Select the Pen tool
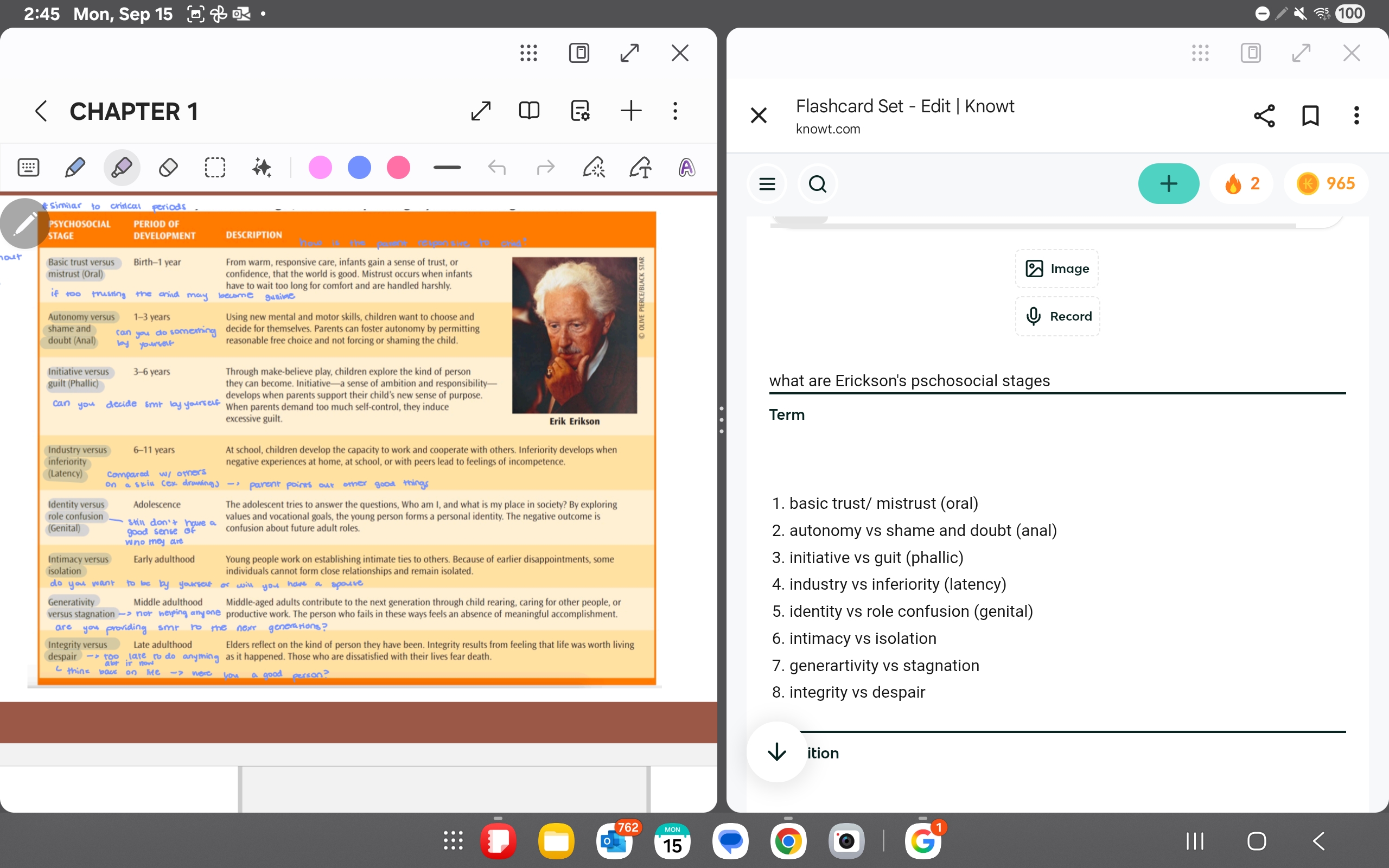Screen dimensions: 1389x868 75,168
